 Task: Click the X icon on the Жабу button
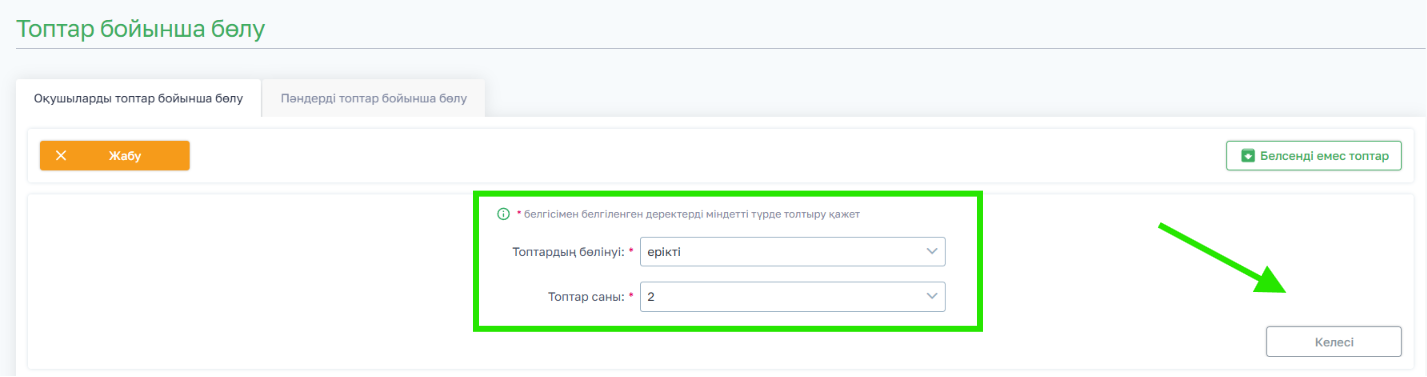click(x=61, y=156)
